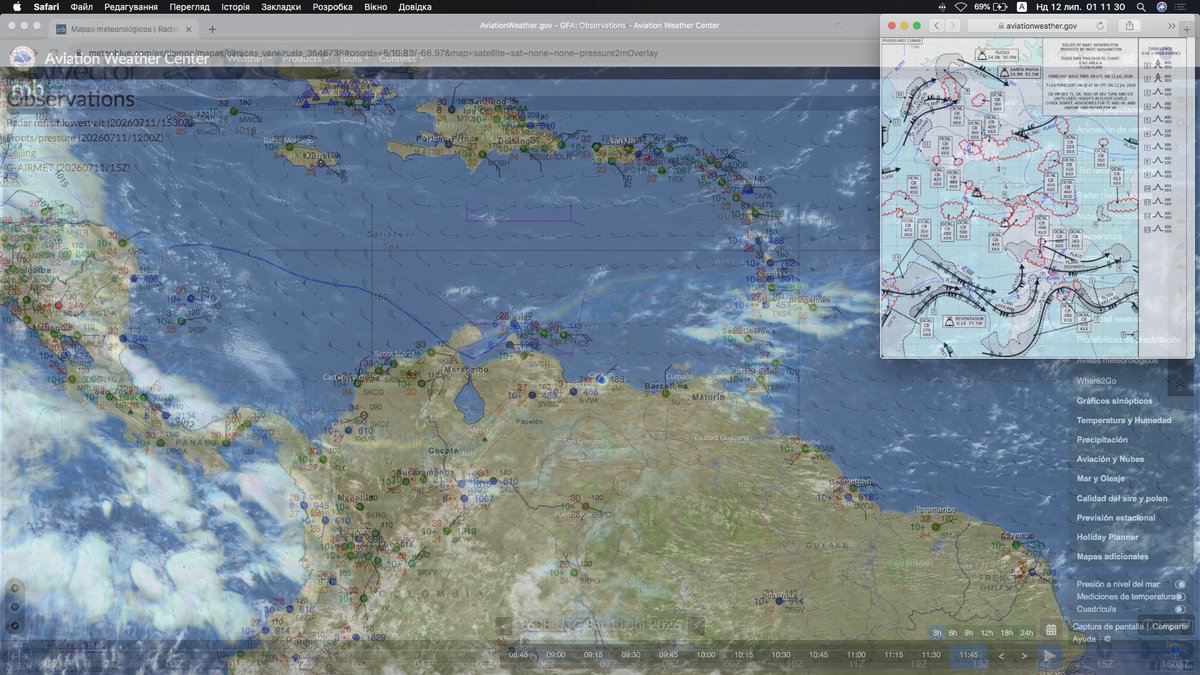Switch to Mapas meteorológicos tab
Image resolution: width=1200 pixels, height=675 pixels.
pos(126,29)
